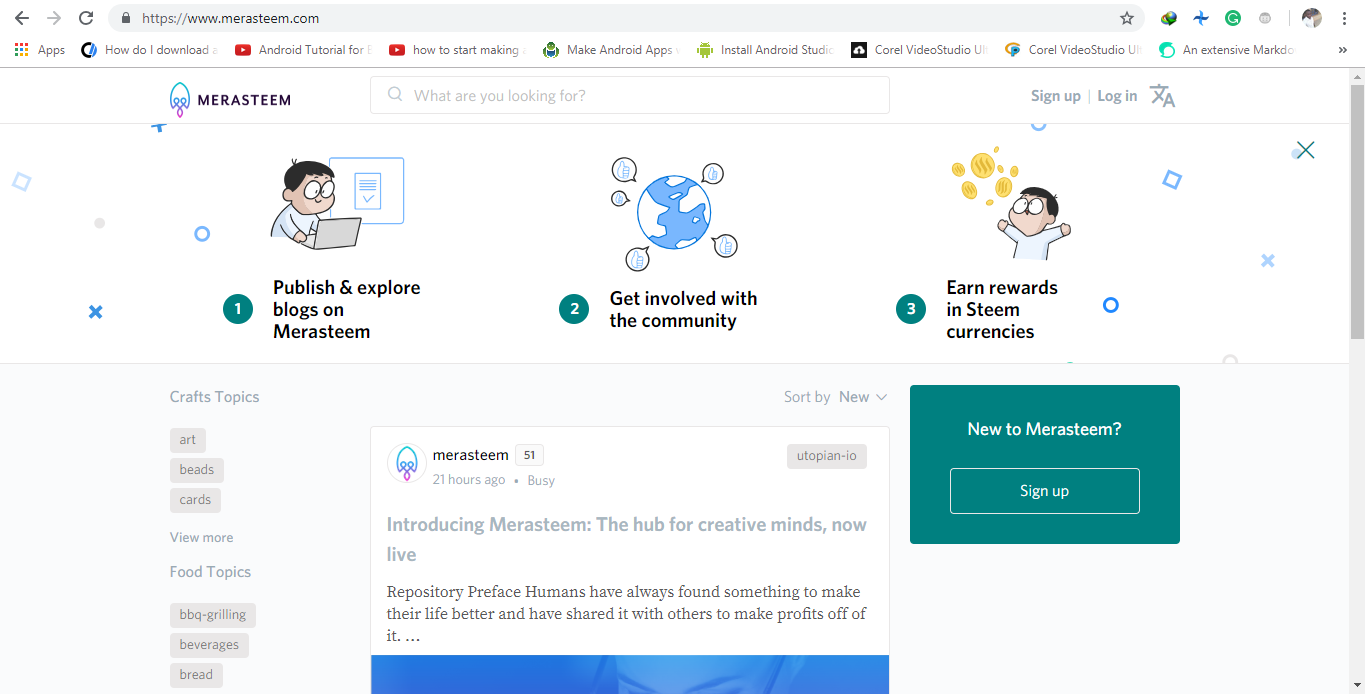The image size is (1365, 694).
Task: Select the beverages topic tag
Action: pos(209,645)
